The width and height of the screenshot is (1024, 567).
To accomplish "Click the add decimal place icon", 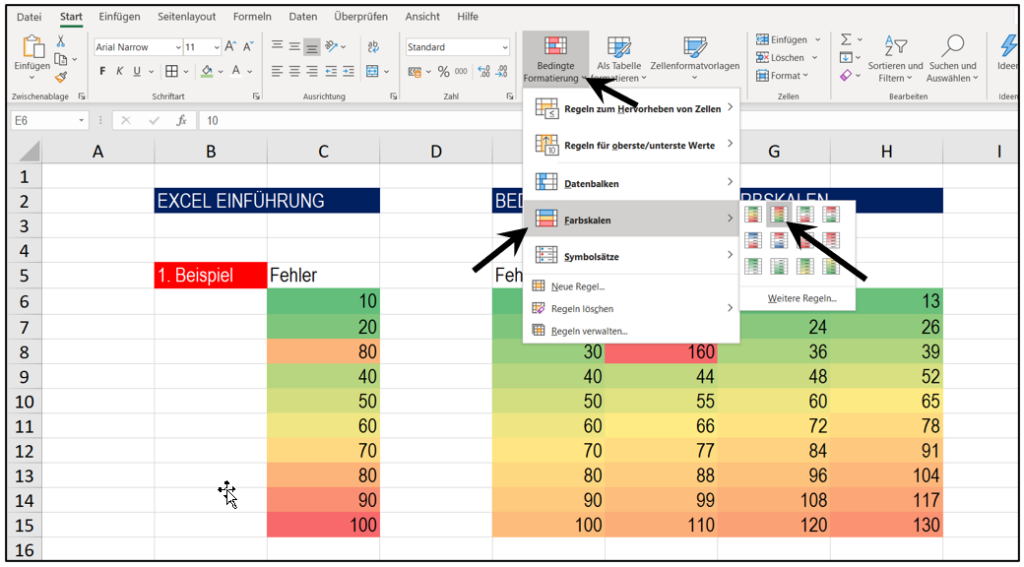I will (484, 71).
